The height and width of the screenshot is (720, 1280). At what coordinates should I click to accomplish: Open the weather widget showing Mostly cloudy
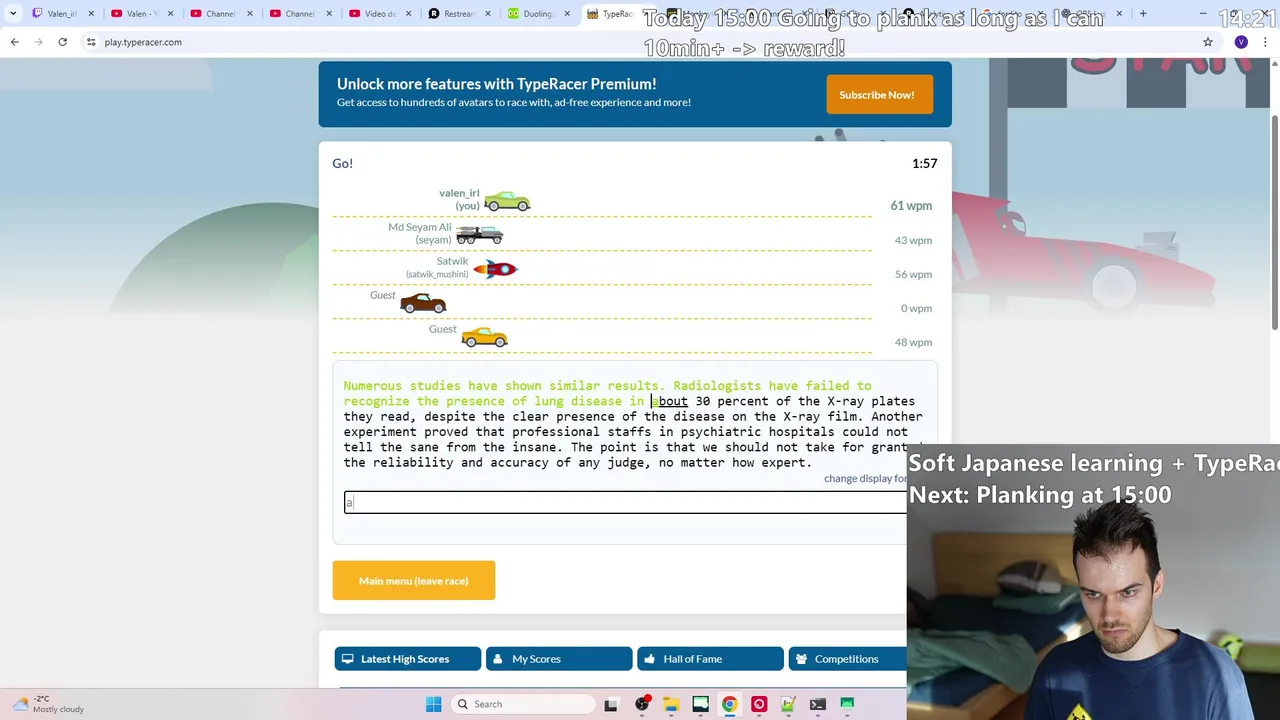(x=47, y=704)
